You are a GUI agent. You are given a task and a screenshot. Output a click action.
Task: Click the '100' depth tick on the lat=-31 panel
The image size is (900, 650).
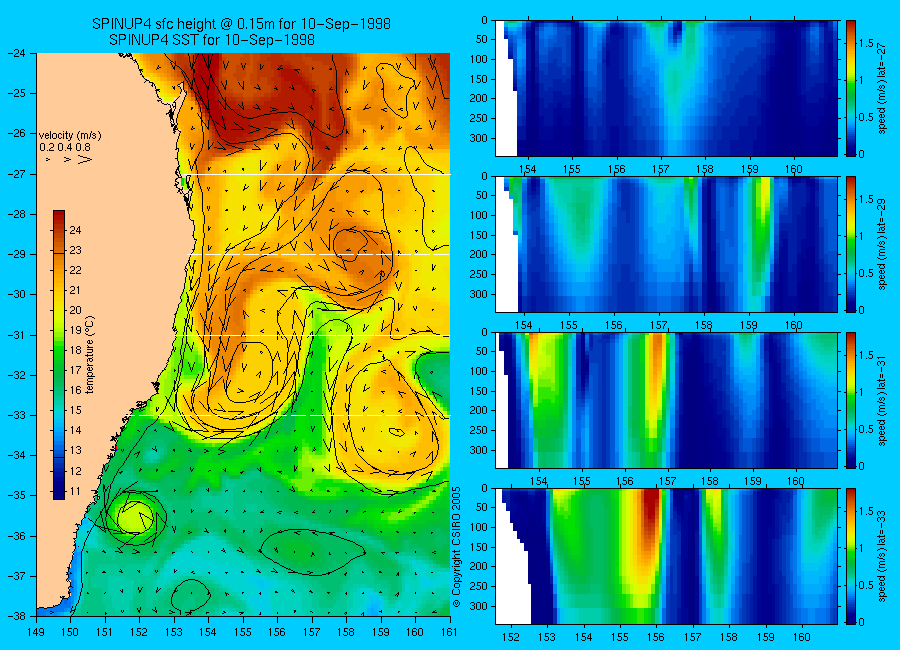479,371
